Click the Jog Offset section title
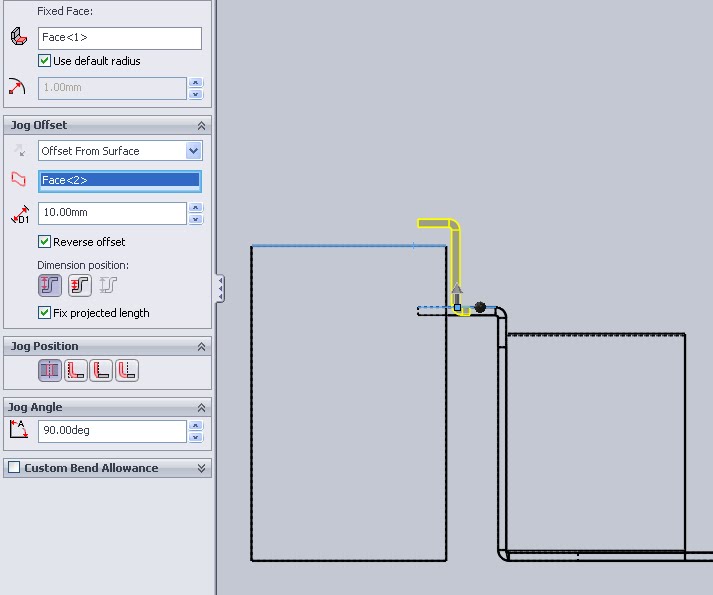713x595 pixels. coord(39,125)
